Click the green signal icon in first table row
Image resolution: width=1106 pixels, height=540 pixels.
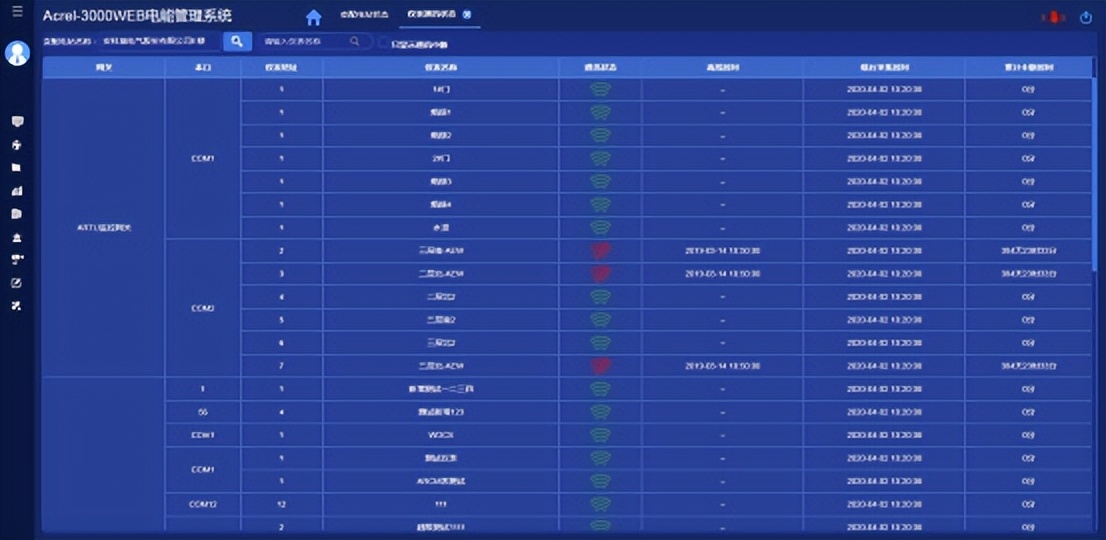point(600,89)
